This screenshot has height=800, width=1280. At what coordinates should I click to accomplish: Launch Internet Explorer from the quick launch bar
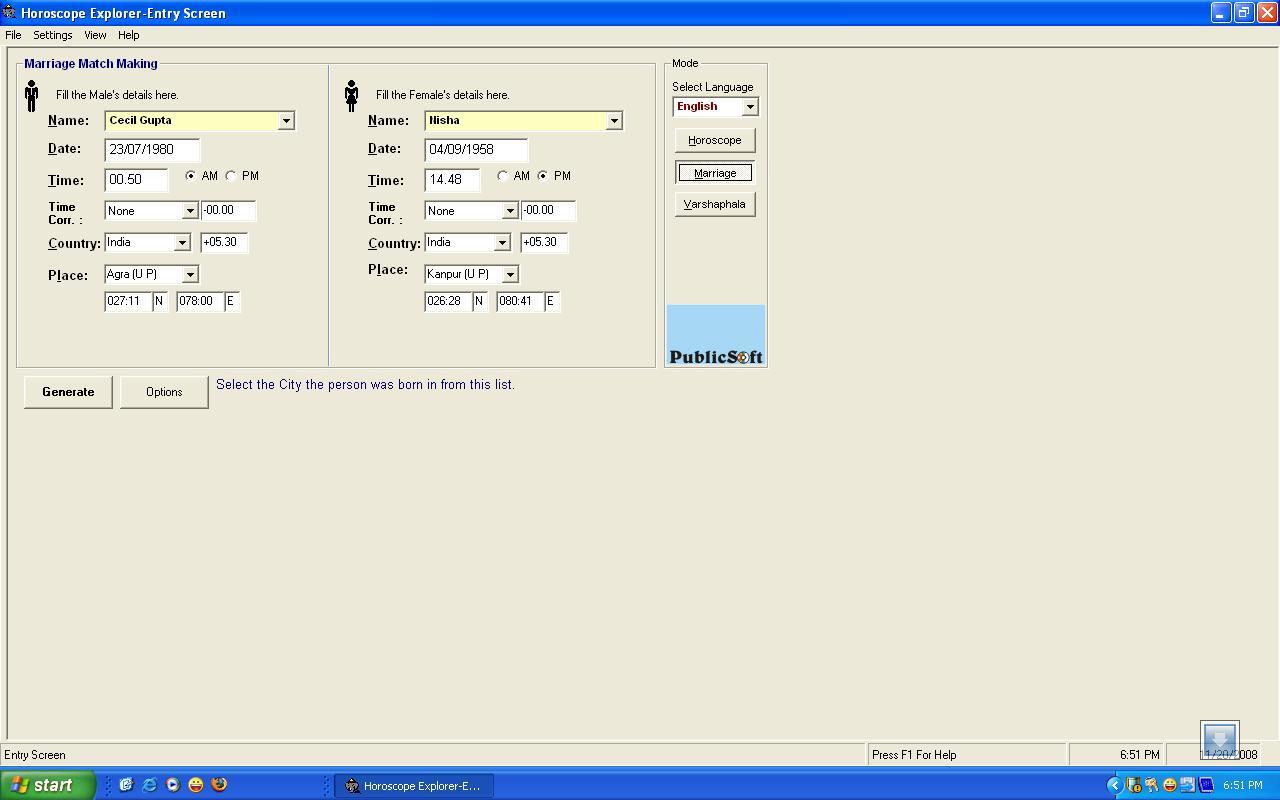point(149,785)
